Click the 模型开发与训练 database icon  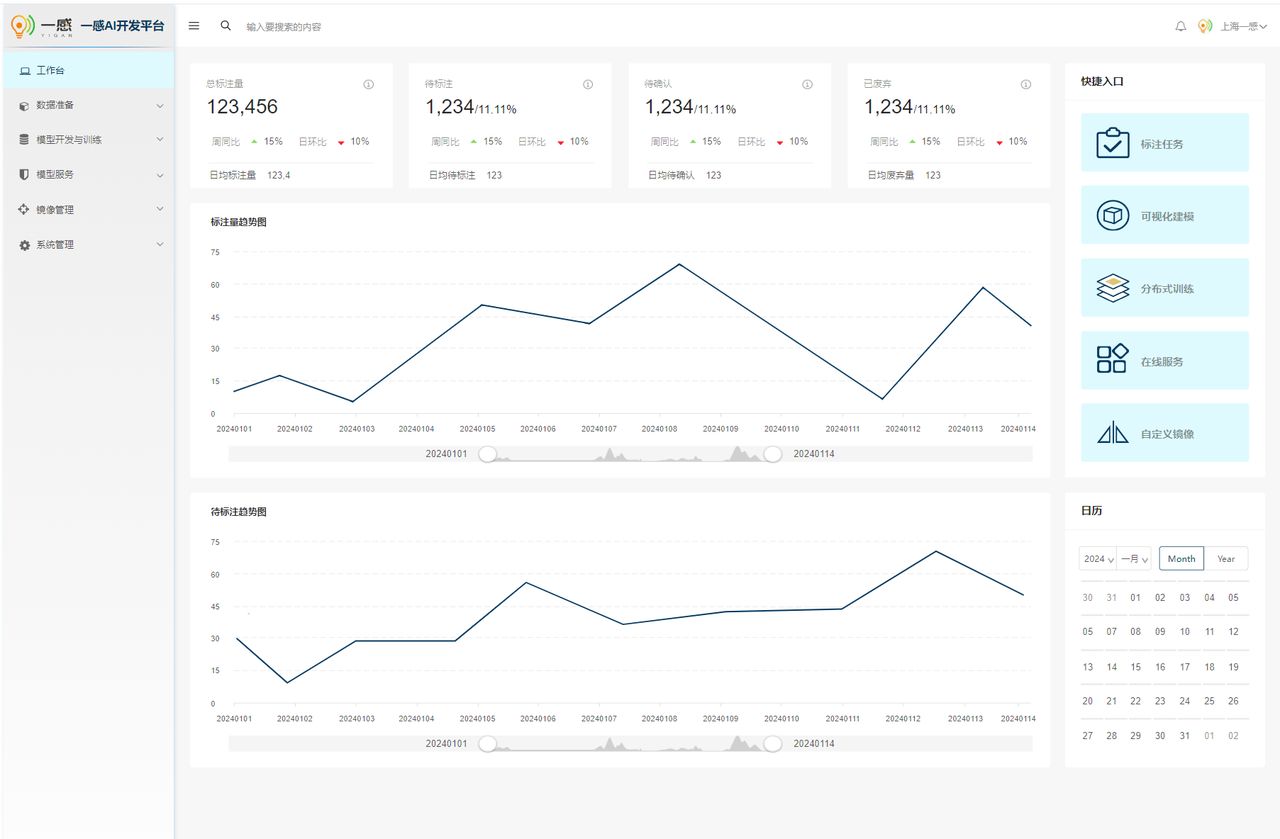tap(24, 140)
